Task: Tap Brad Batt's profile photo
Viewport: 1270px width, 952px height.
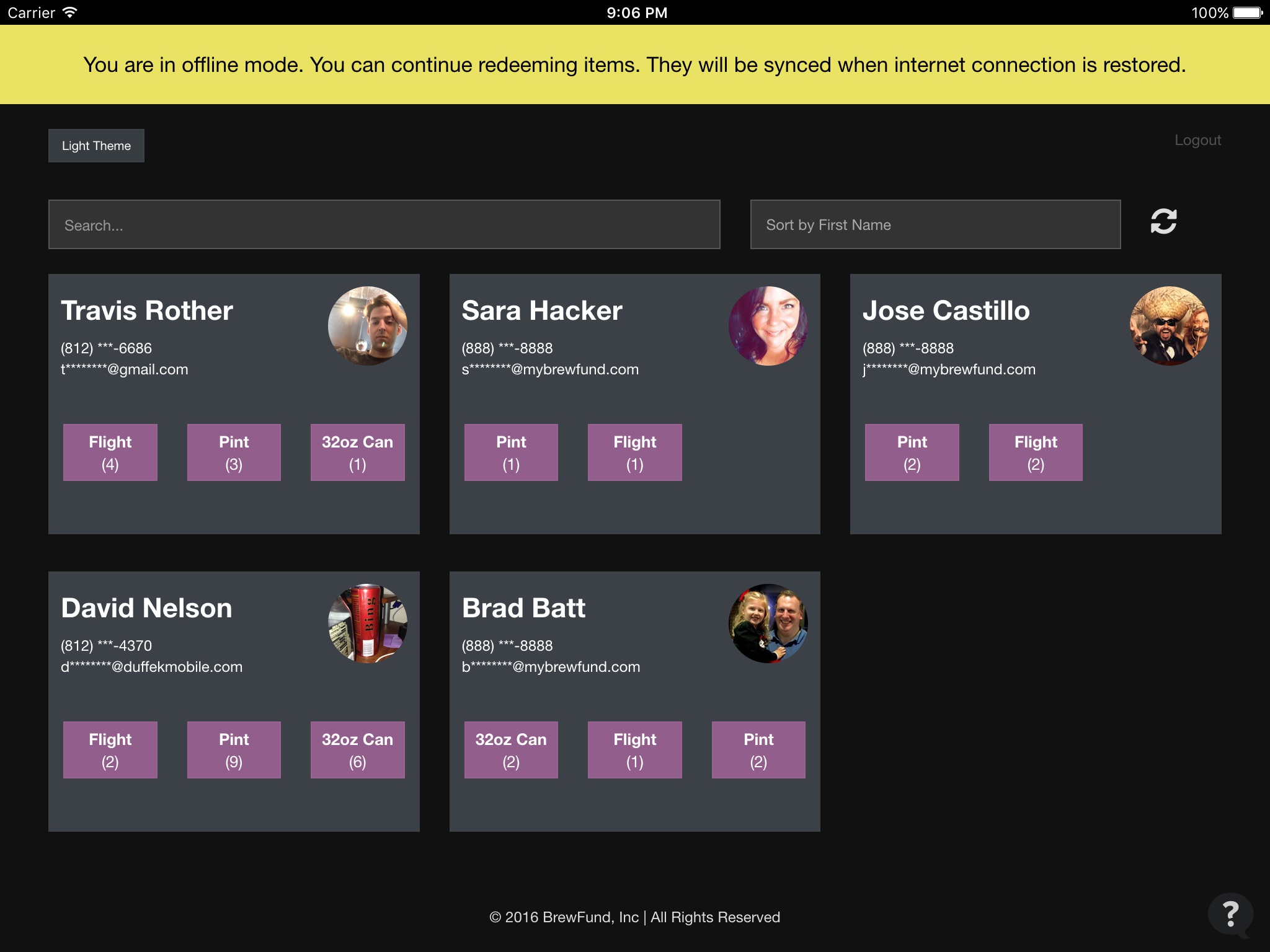Action: point(768,624)
